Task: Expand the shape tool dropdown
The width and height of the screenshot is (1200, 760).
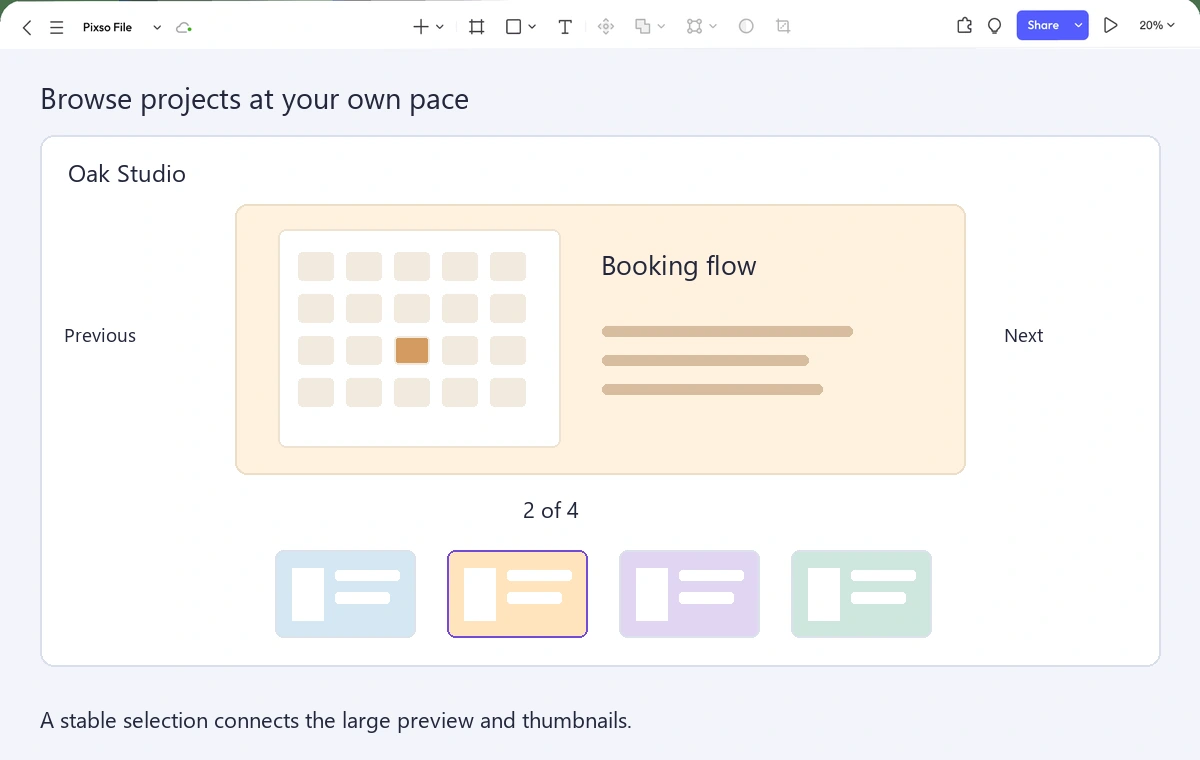Action: pos(532,27)
